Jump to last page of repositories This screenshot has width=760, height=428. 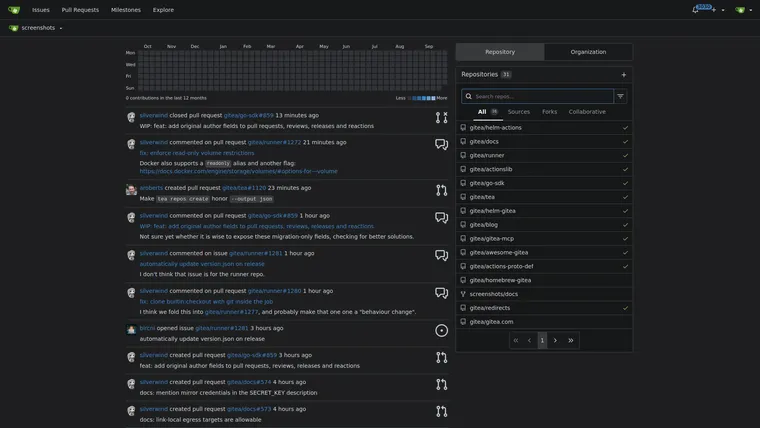point(570,340)
